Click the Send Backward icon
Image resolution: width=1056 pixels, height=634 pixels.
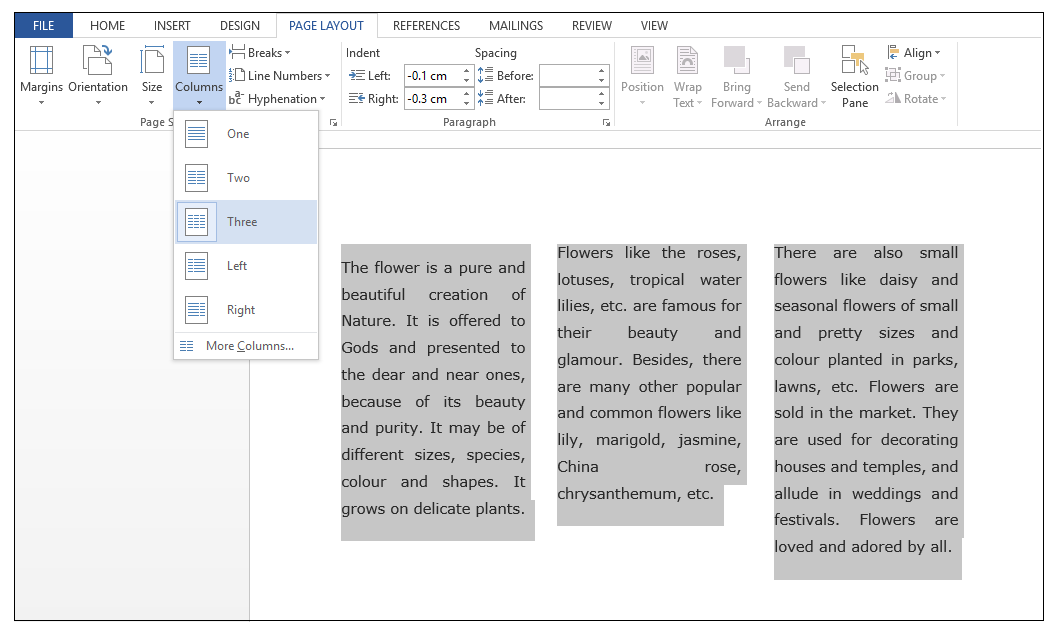click(x=797, y=61)
